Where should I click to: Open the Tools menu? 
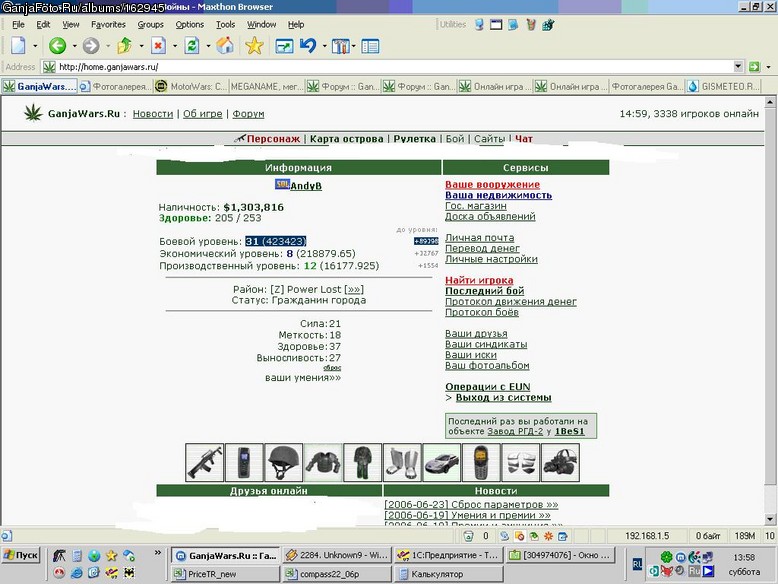click(225, 24)
